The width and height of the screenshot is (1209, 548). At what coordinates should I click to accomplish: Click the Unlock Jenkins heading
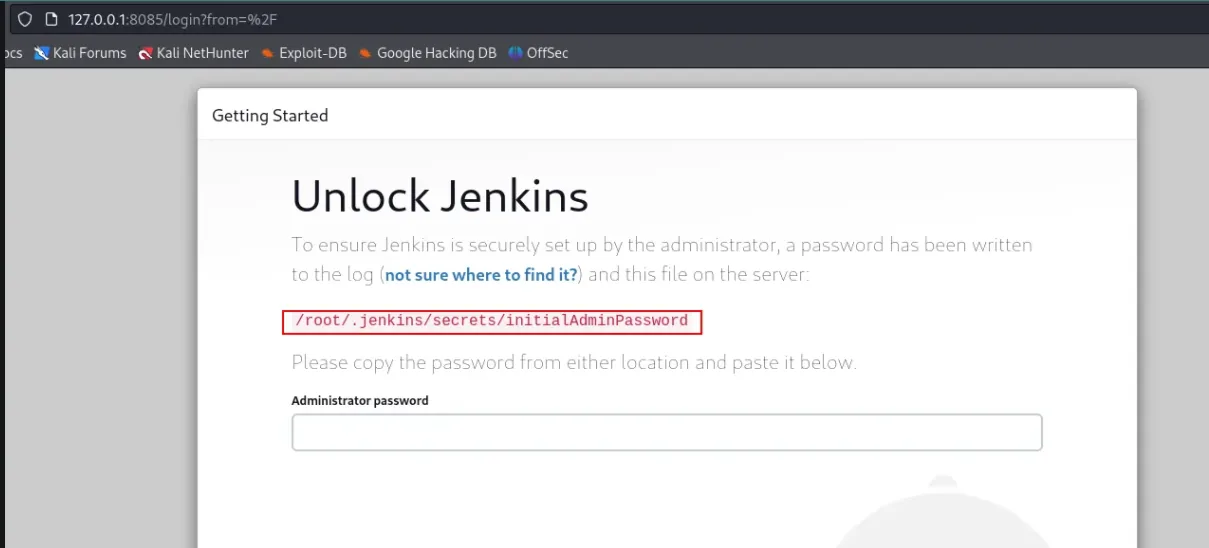(x=440, y=196)
